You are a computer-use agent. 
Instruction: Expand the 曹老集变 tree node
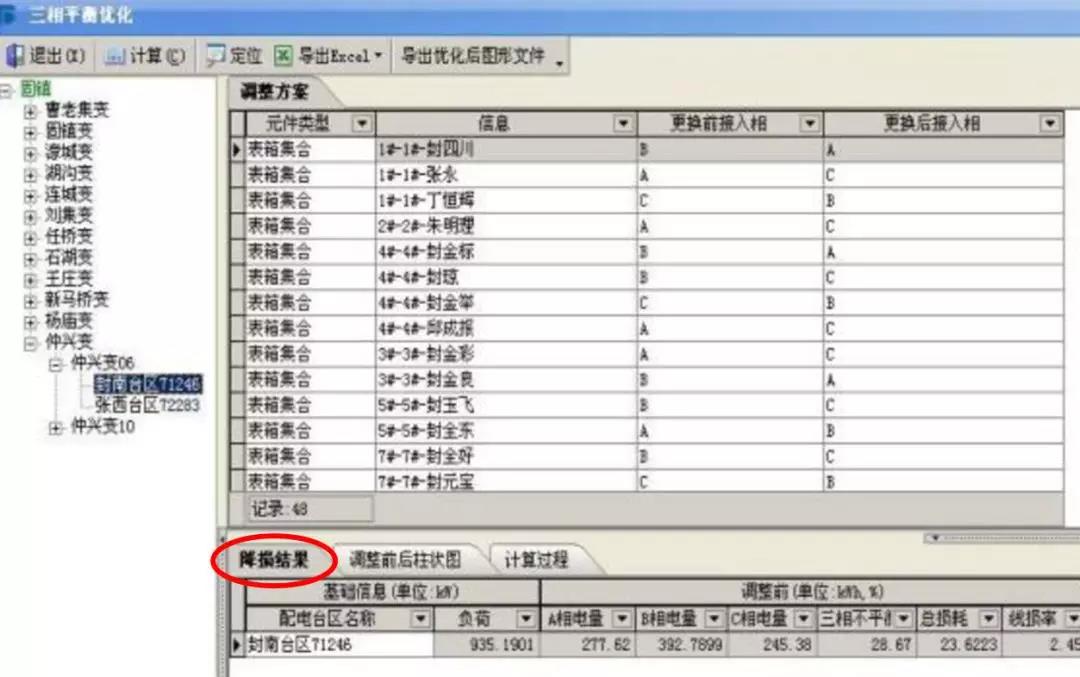tap(31, 111)
